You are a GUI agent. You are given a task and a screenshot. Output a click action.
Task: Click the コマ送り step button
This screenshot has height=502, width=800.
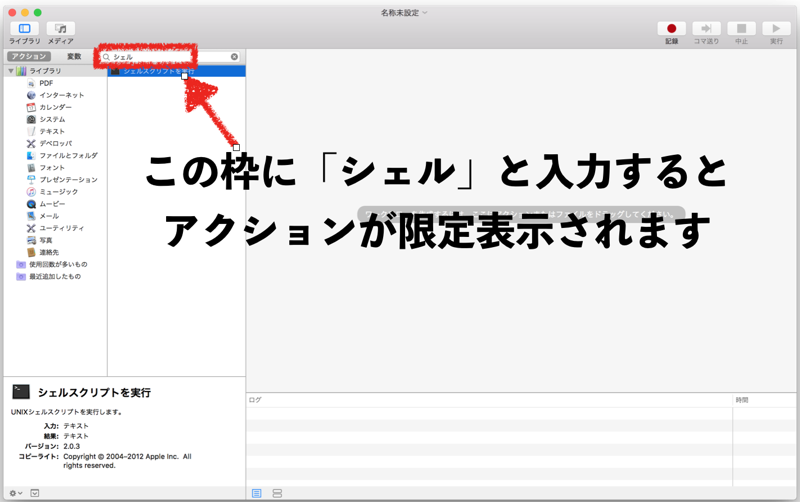pyautogui.click(x=706, y=29)
